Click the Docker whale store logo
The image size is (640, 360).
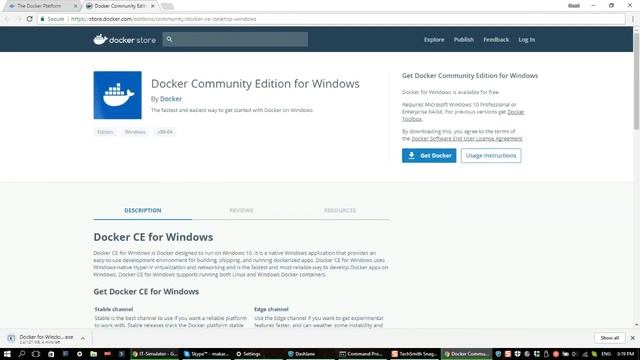click(124, 40)
